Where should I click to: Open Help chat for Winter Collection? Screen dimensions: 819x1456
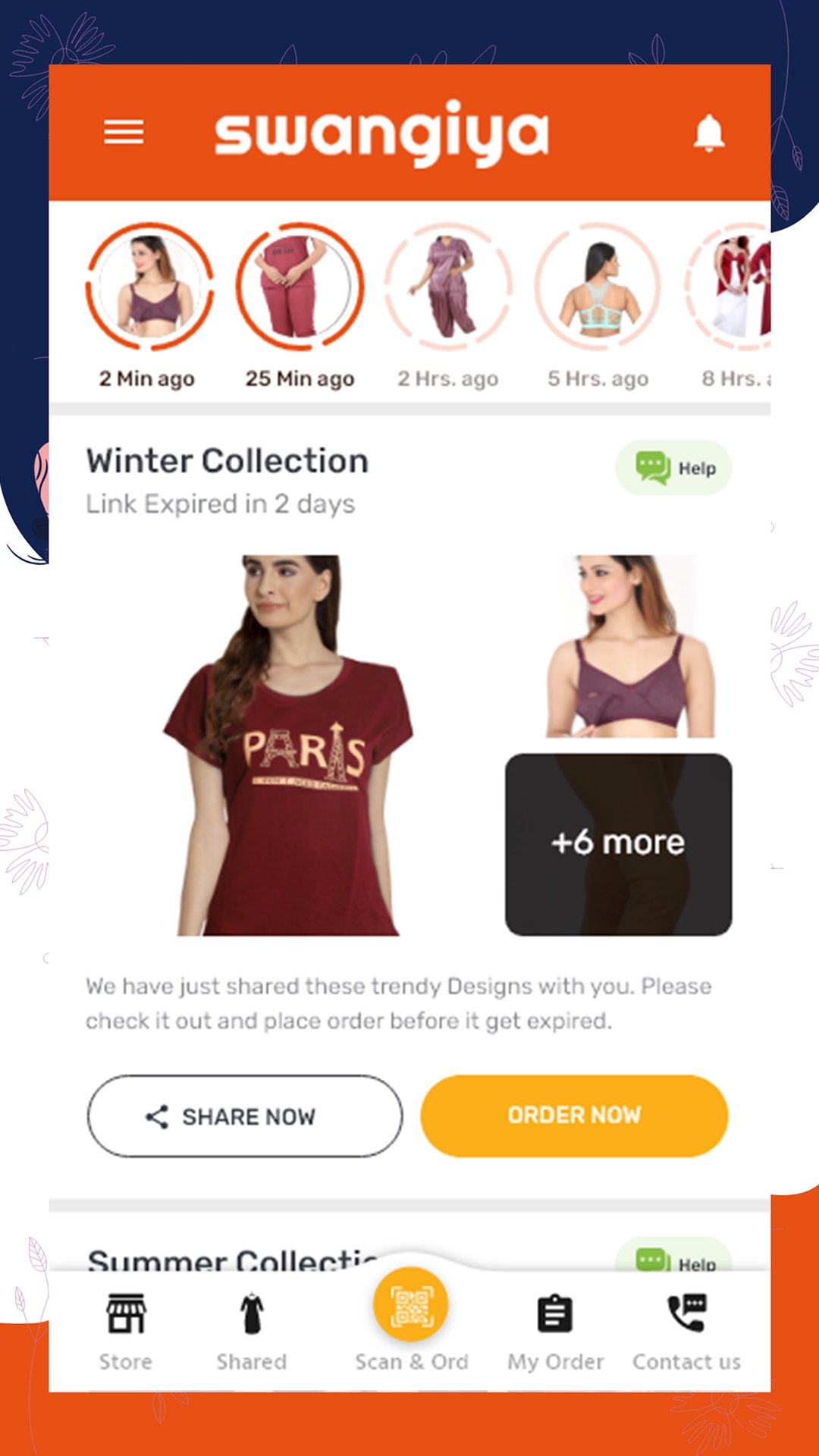point(673,468)
